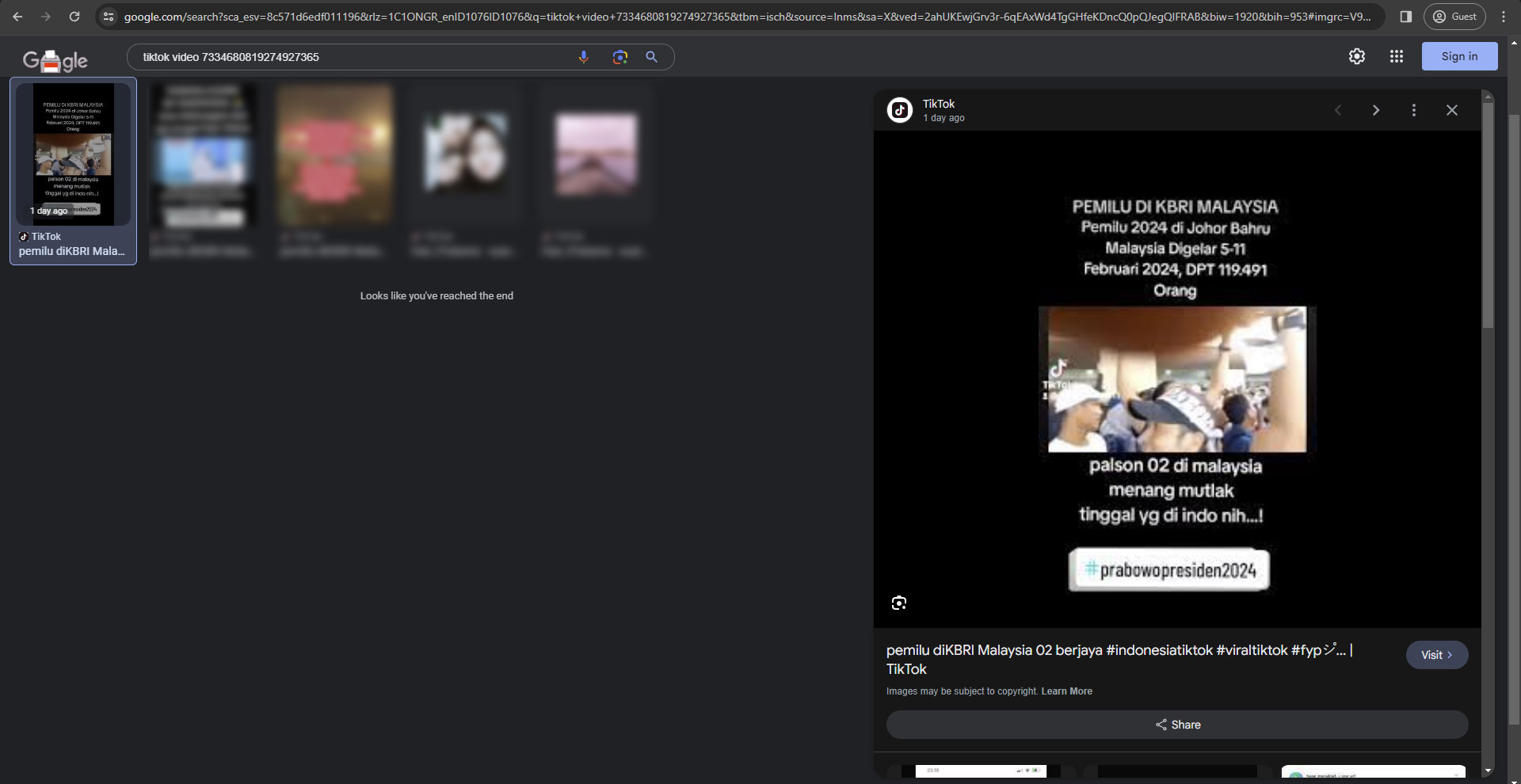Screen dimensions: 1521x784
Task: Click the Visit button
Action: click(1437, 655)
